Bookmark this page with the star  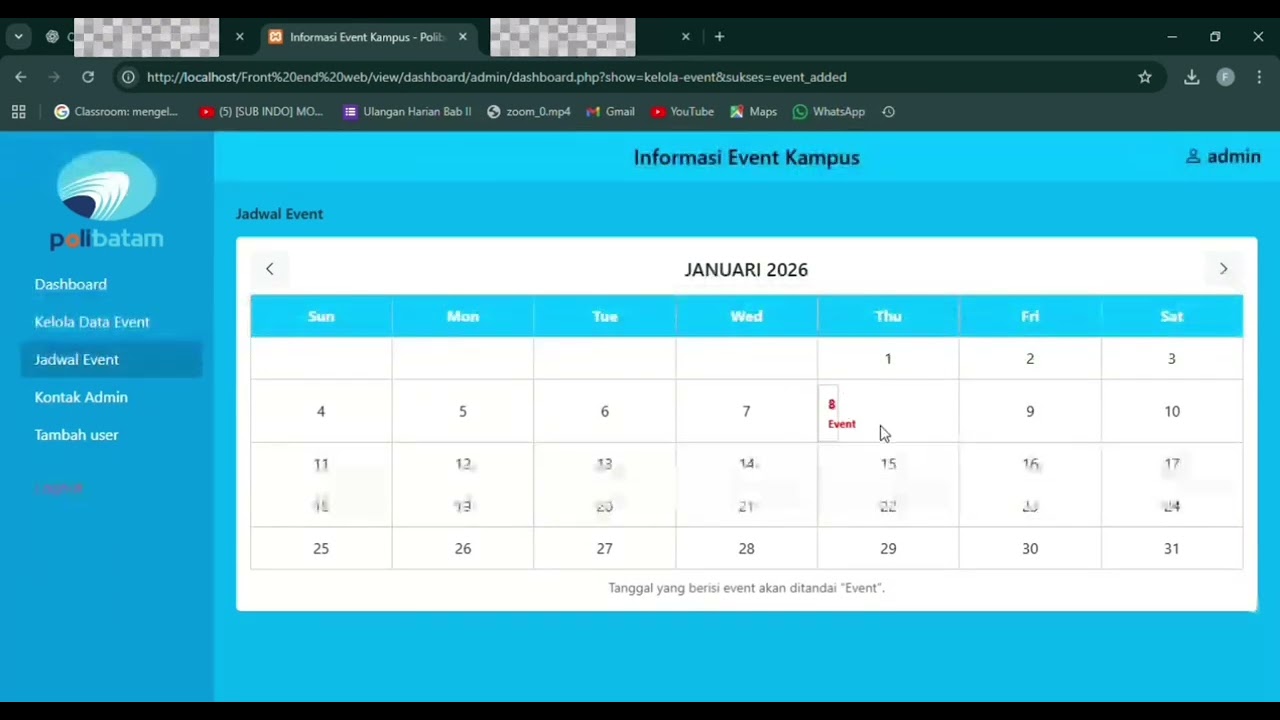tap(1145, 77)
